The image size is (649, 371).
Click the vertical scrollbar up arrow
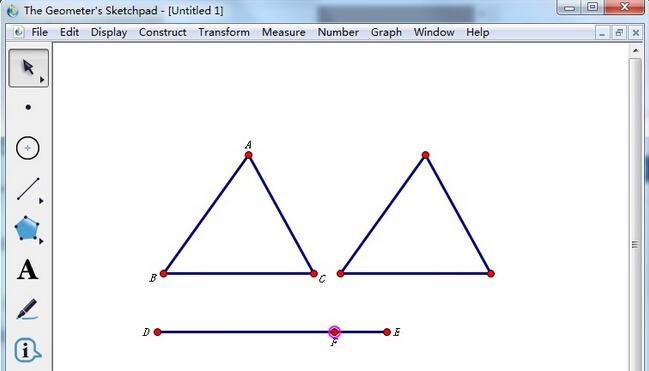tap(635, 51)
